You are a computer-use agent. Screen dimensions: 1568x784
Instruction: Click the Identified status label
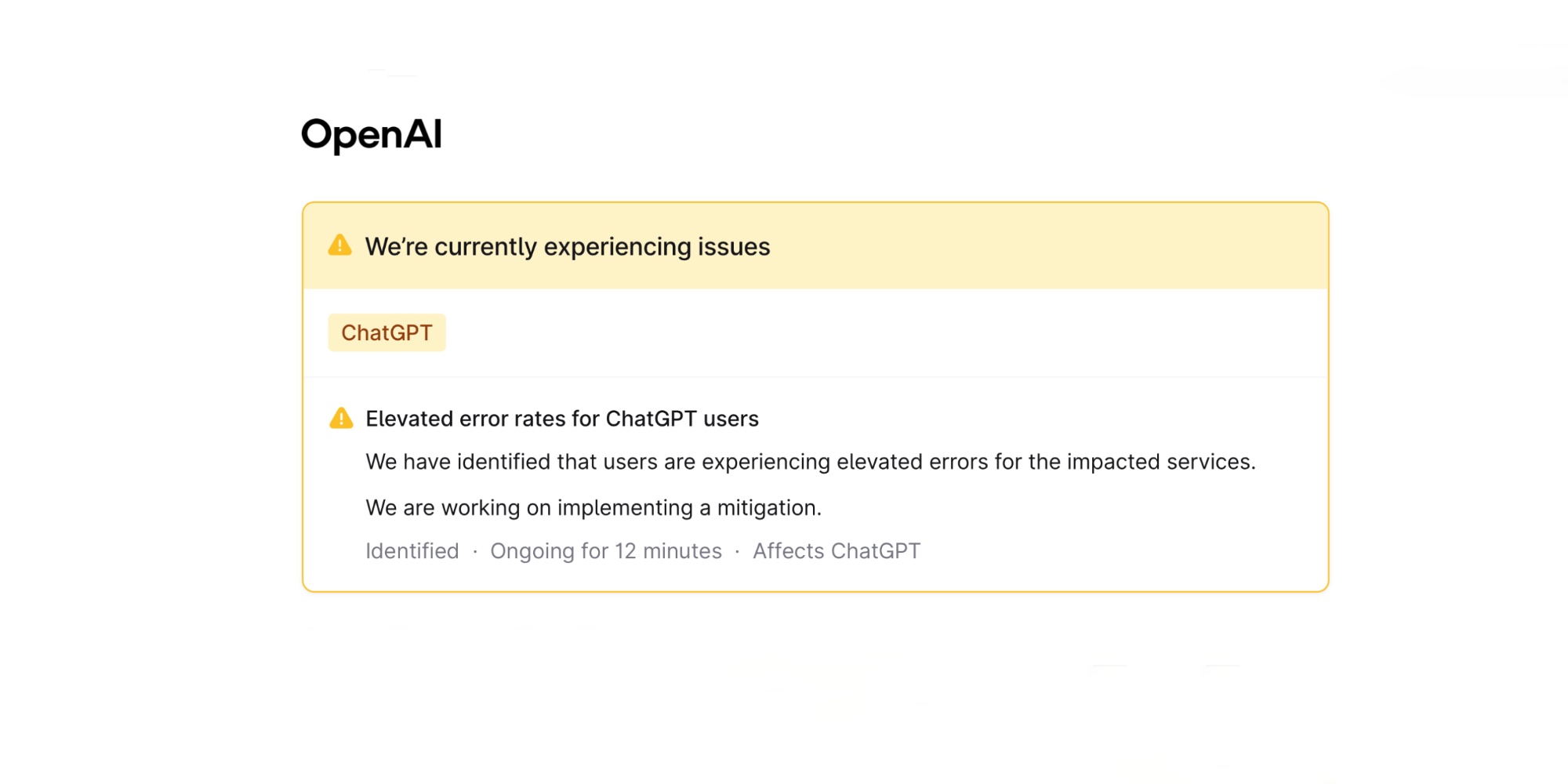pos(412,551)
